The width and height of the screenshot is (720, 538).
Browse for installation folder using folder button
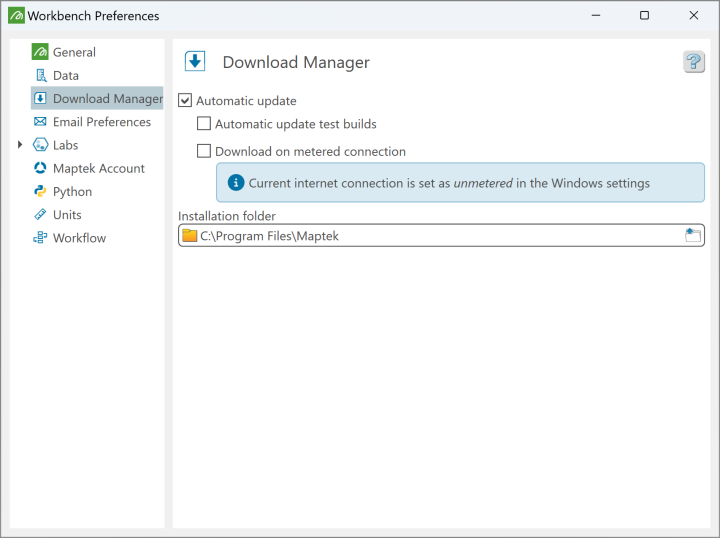(x=693, y=236)
